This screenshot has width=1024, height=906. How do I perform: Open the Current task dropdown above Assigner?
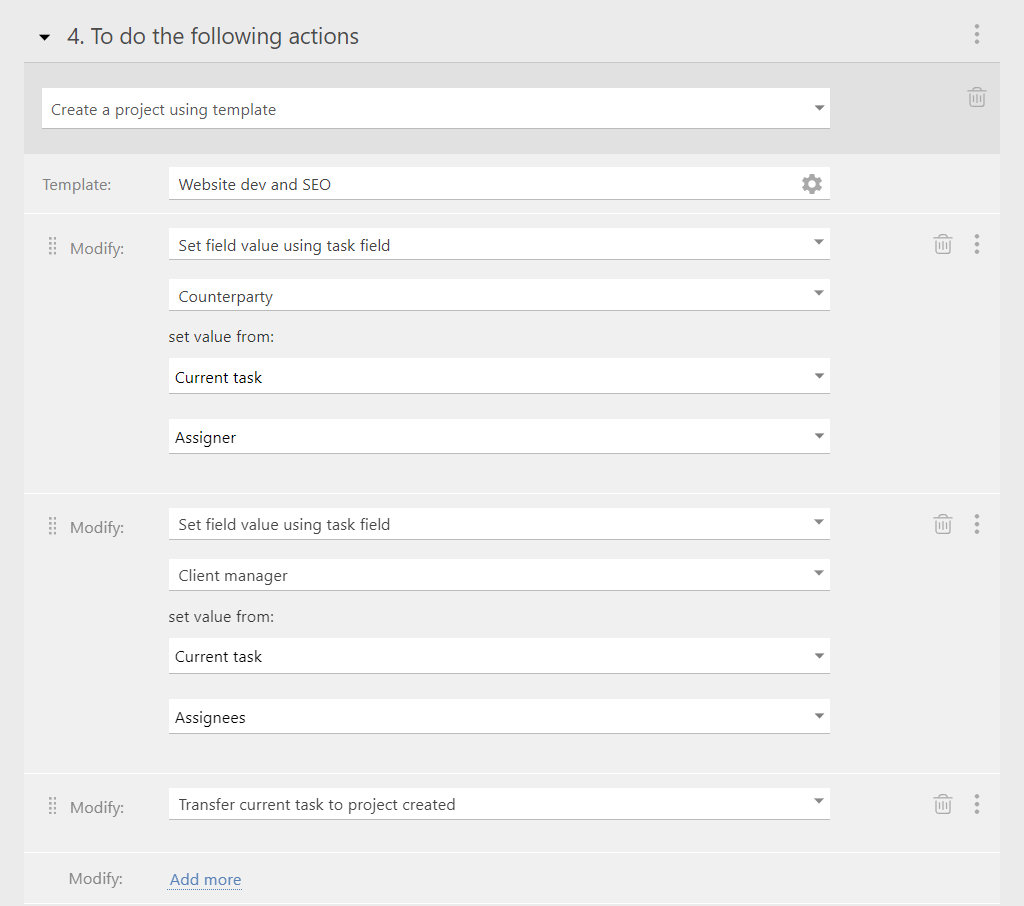[x=499, y=376]
